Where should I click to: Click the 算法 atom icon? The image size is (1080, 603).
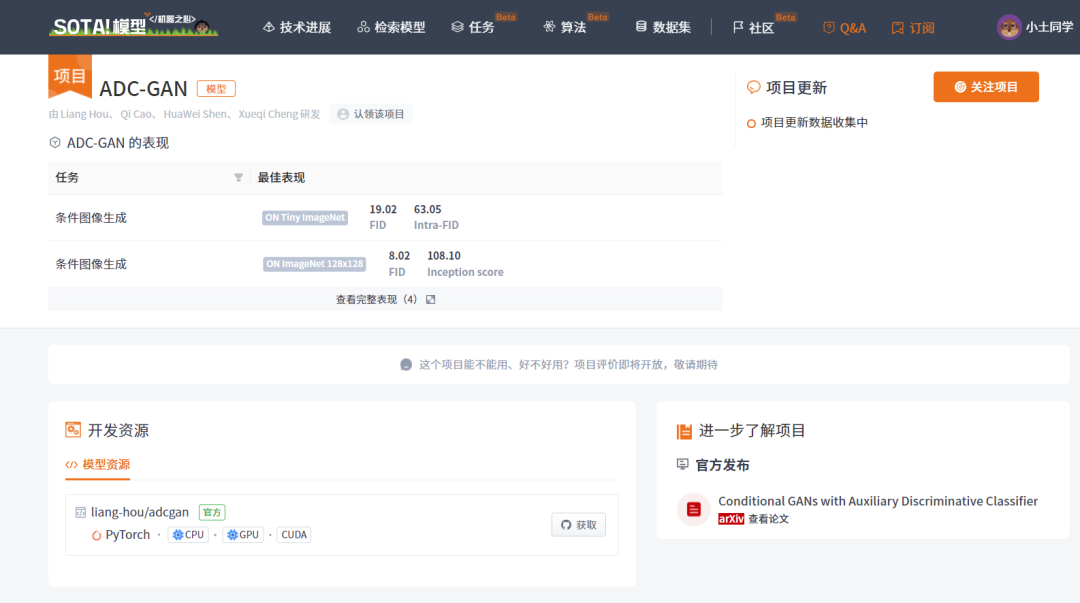(549, 27)
